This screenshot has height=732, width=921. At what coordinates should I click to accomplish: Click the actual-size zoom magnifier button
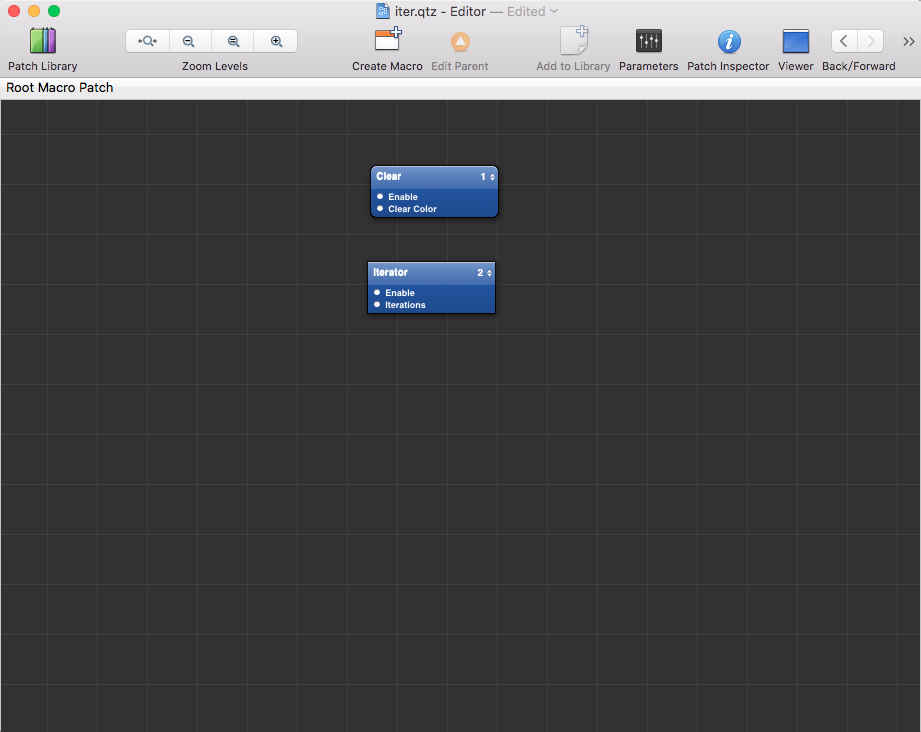(x=233, y=41)
